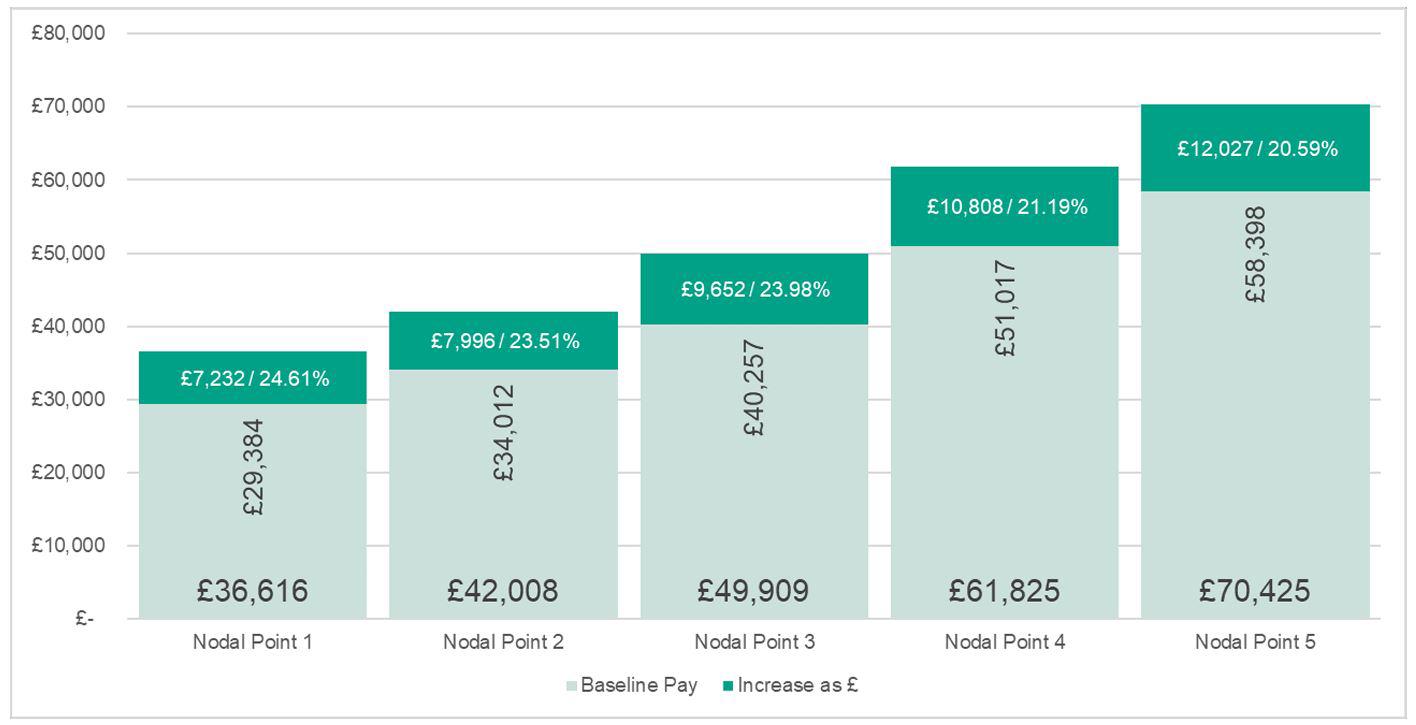Click the £58,398 baseline pay data label
Screen dimensions: 1416x725
(x=1256, y=255)
